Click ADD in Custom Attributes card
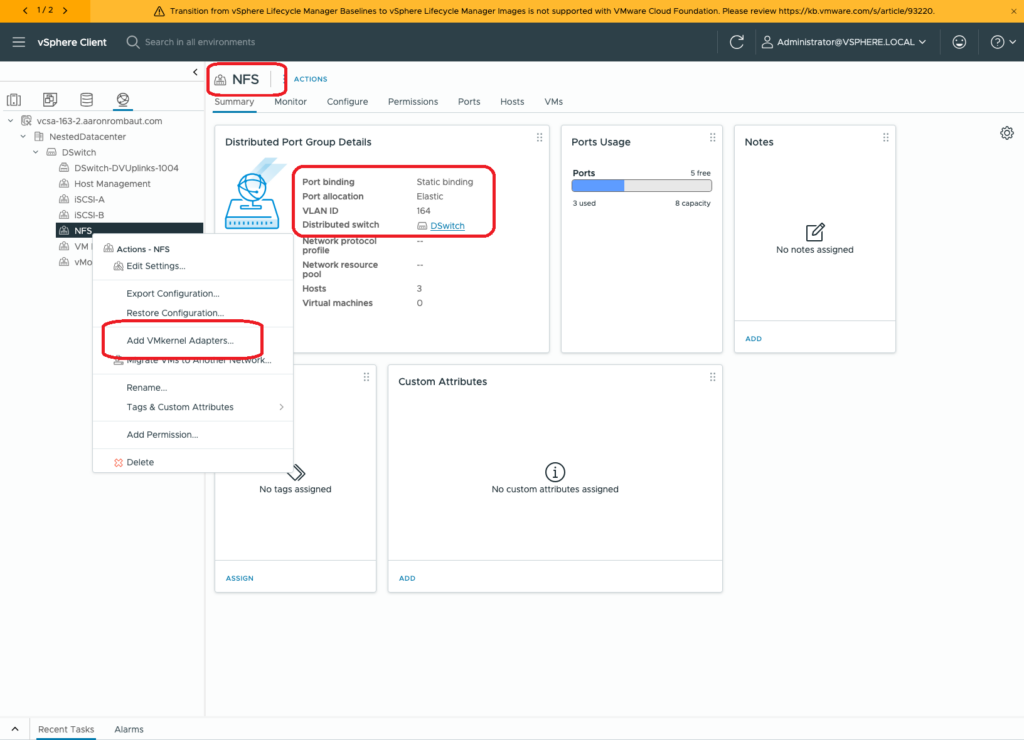The width and height of the screenshot is (1024, 740). [407, 578]
